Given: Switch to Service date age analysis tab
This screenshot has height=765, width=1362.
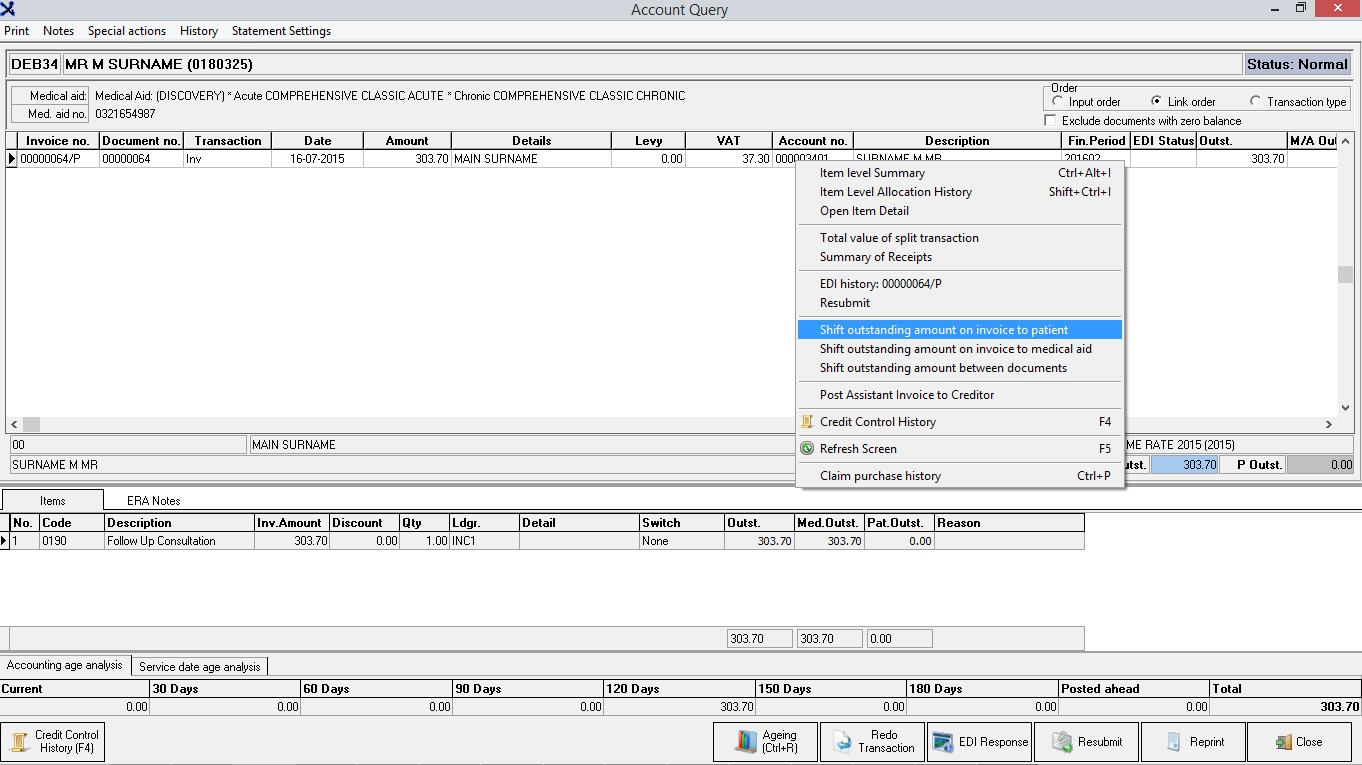Looking at the screenshot, I should click(x=199, y=666).
